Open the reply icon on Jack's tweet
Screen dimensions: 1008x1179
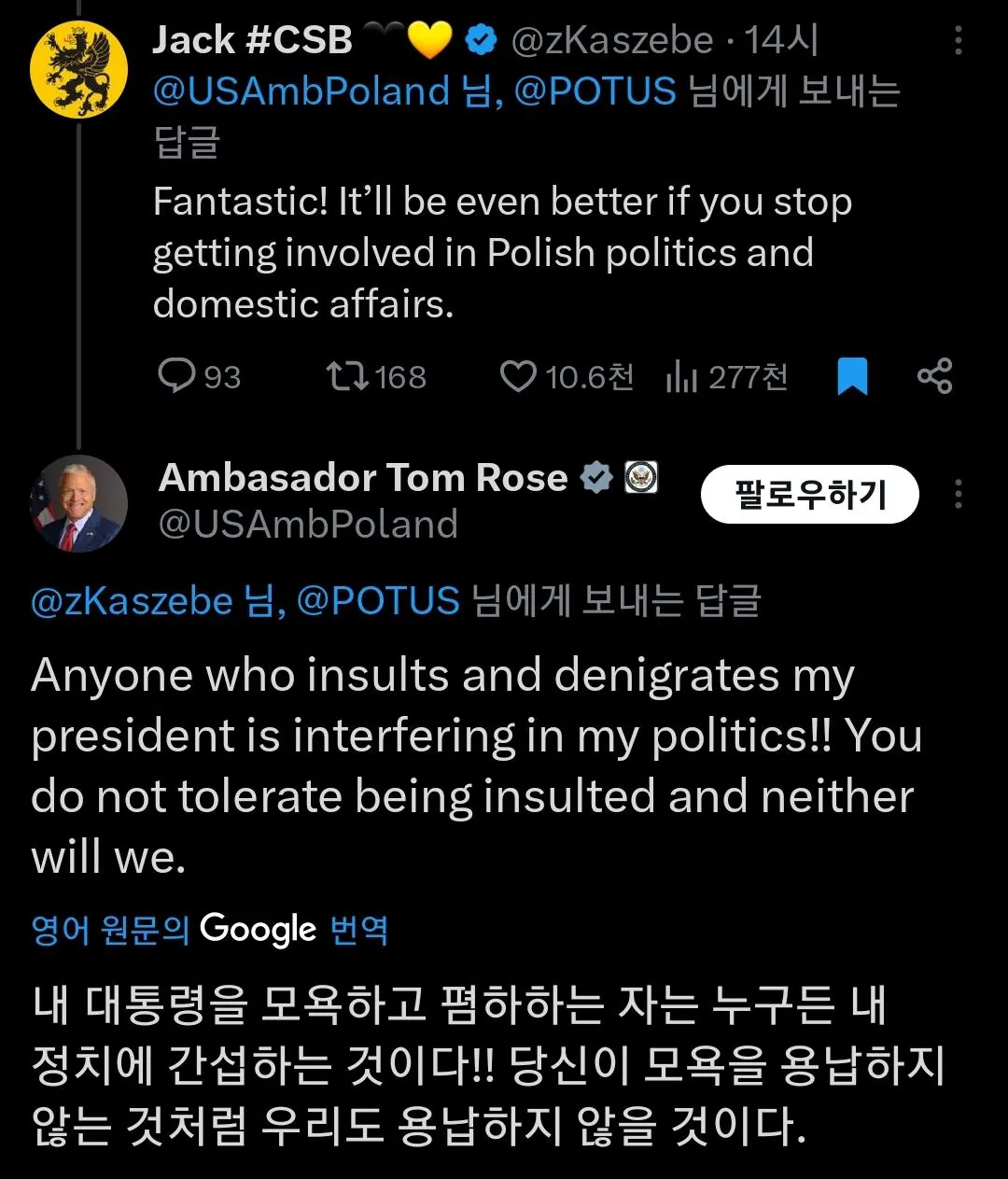[175, 375]
